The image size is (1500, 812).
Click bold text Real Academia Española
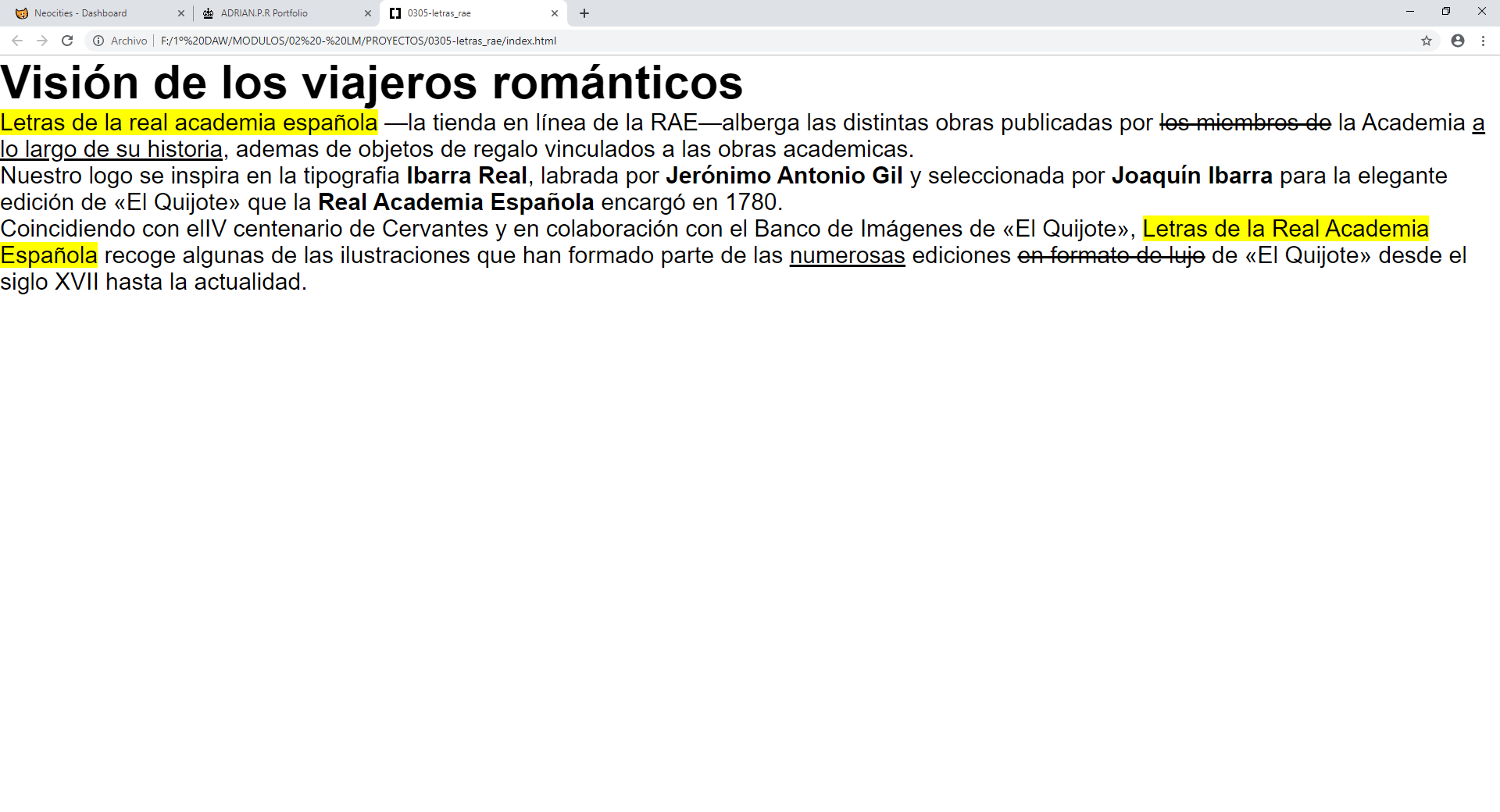click(455, 202)
